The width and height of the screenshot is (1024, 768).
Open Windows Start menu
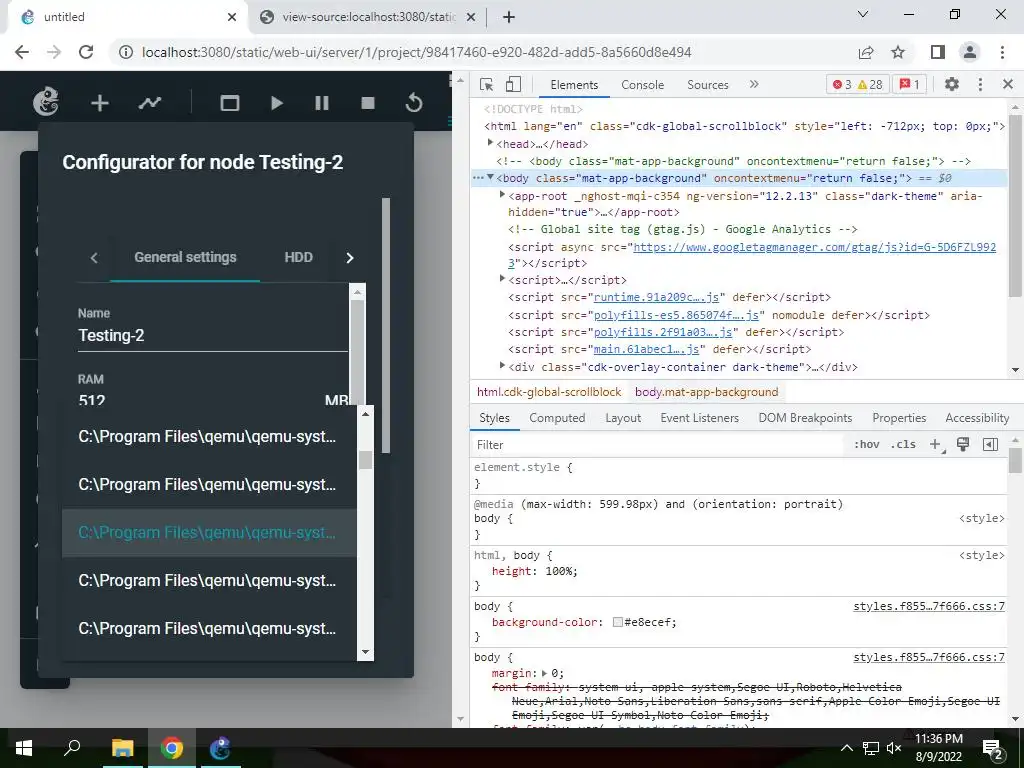coord(24,748)
